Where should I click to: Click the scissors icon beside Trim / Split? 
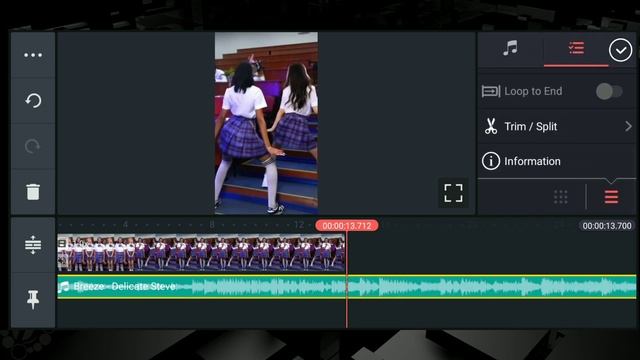(491, 126)
